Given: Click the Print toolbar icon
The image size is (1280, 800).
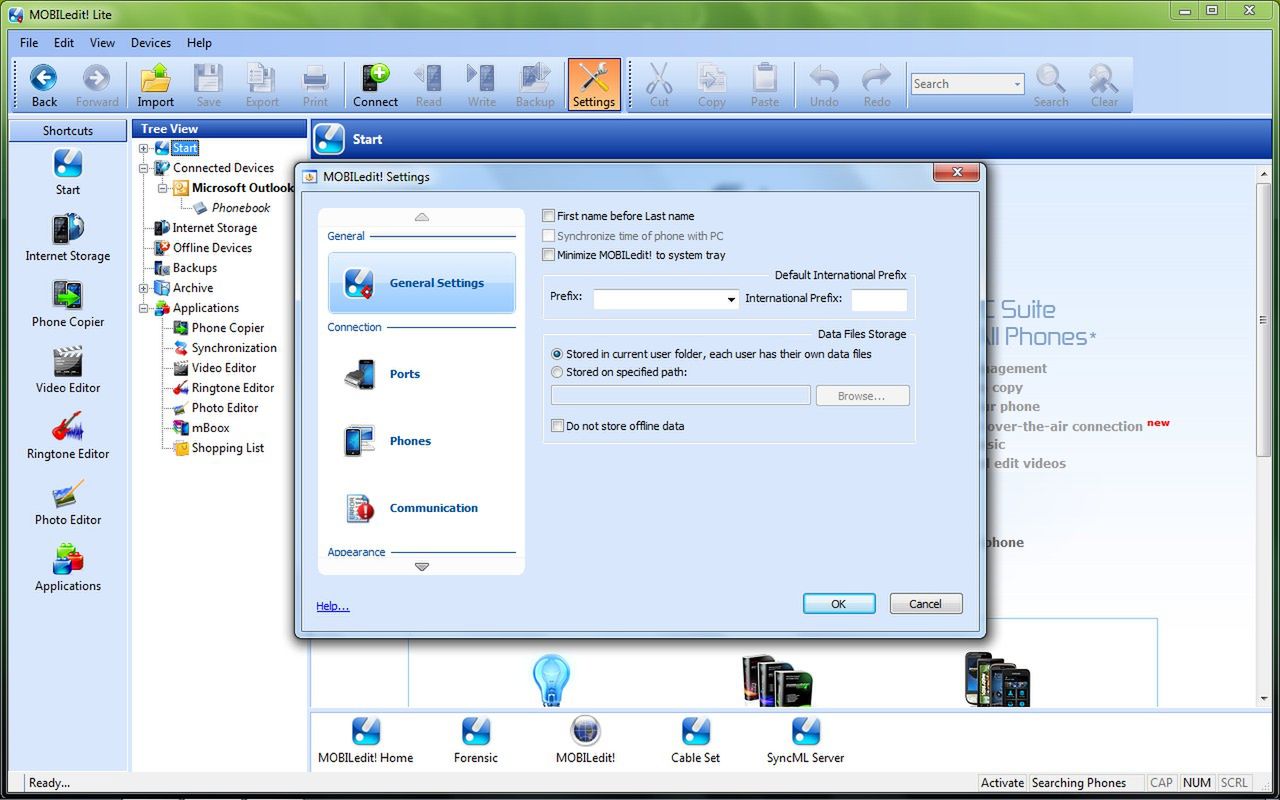Looking at the screenshot, I should point(315,85).
